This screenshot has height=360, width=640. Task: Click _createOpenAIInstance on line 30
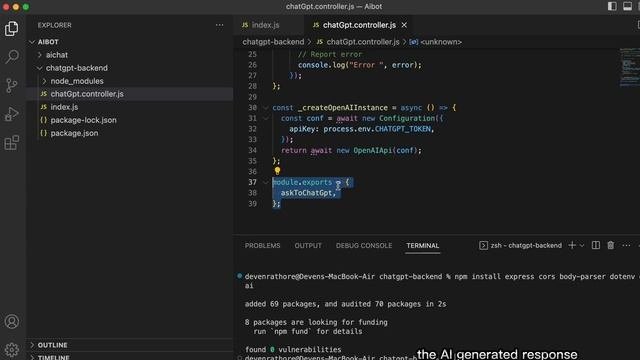coord(343,108)
